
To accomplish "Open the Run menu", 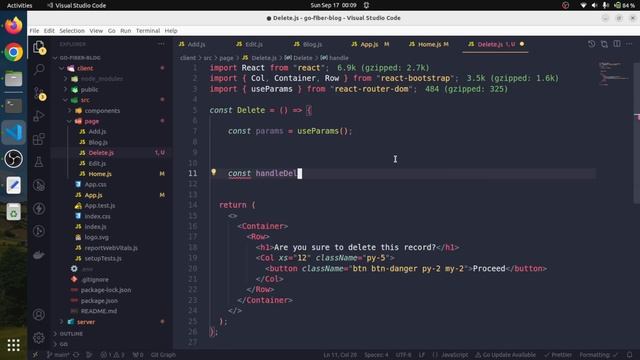I will (125, 31).
